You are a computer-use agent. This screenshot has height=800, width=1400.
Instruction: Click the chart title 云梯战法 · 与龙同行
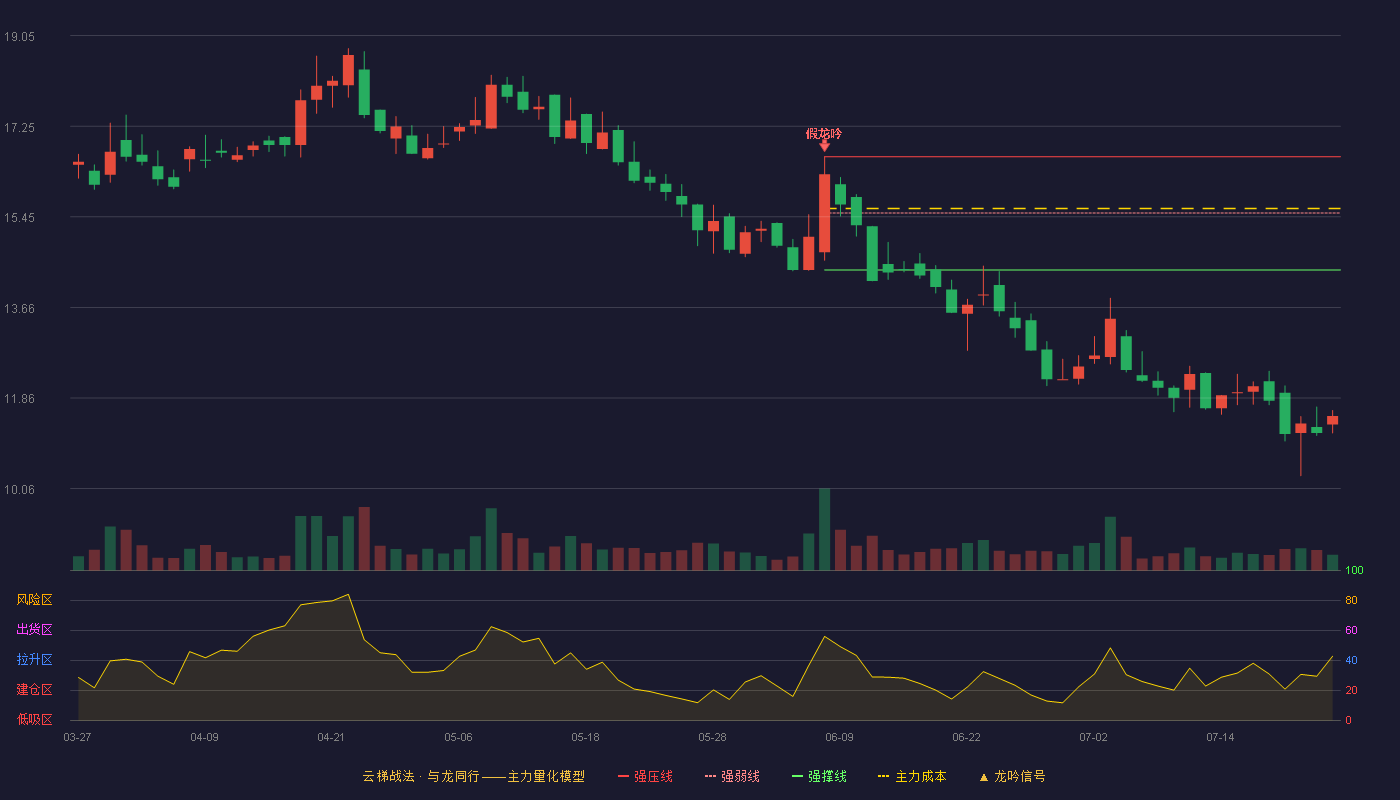(x=420, y=776)
